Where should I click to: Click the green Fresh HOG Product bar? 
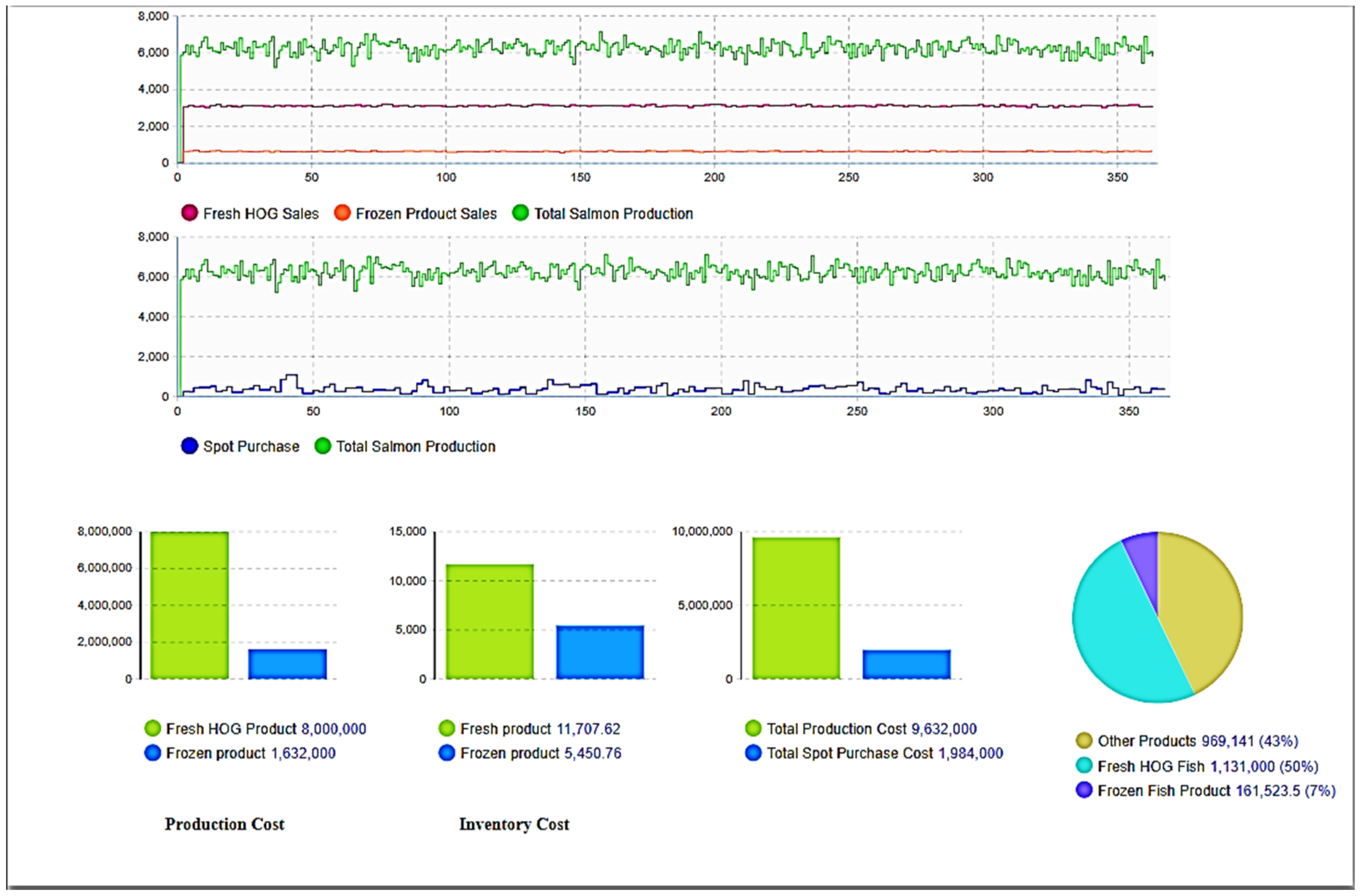pyautogui.click(x=189, y=606)
